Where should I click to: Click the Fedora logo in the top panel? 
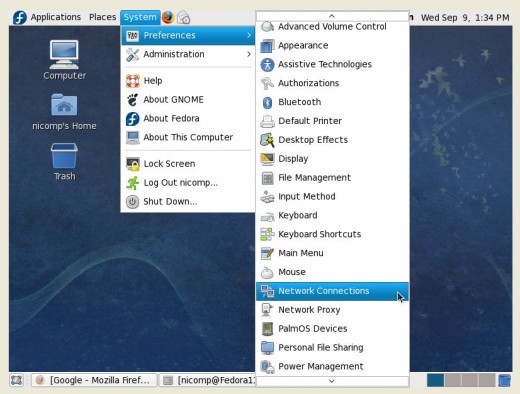coord(20,17)
